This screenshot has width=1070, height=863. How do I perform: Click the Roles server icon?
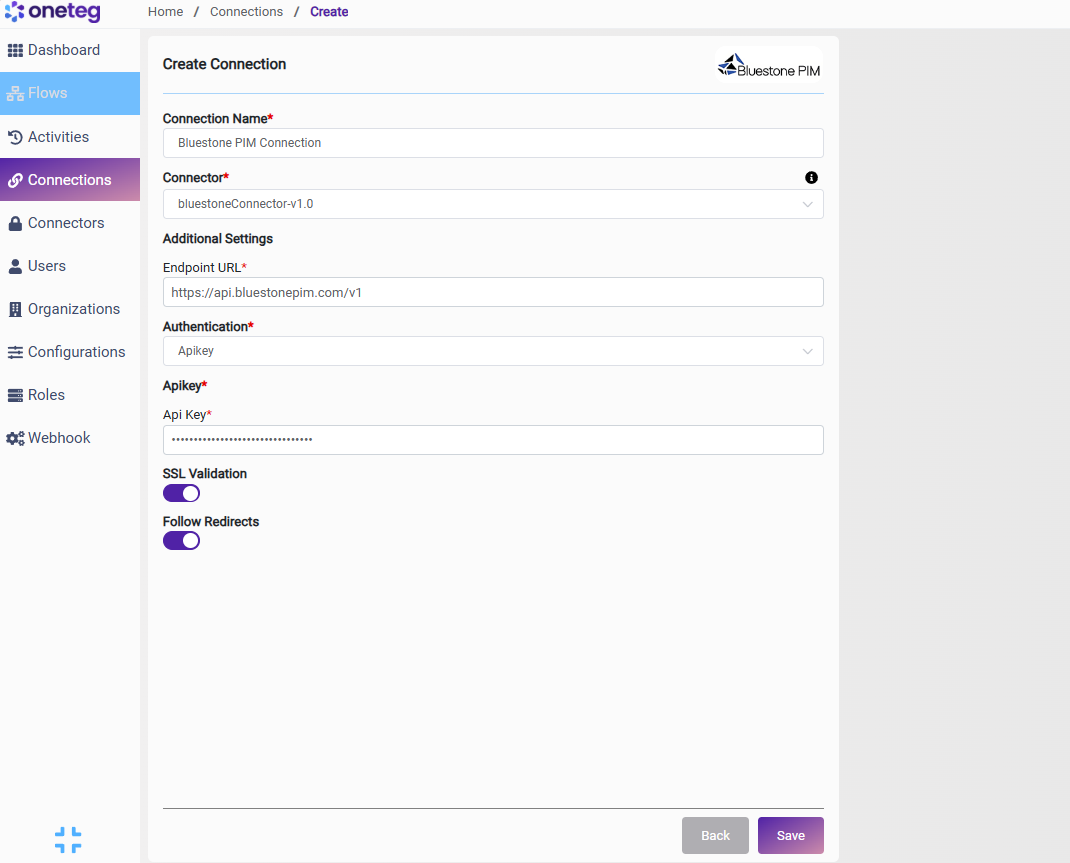click(x=15, y=395)
